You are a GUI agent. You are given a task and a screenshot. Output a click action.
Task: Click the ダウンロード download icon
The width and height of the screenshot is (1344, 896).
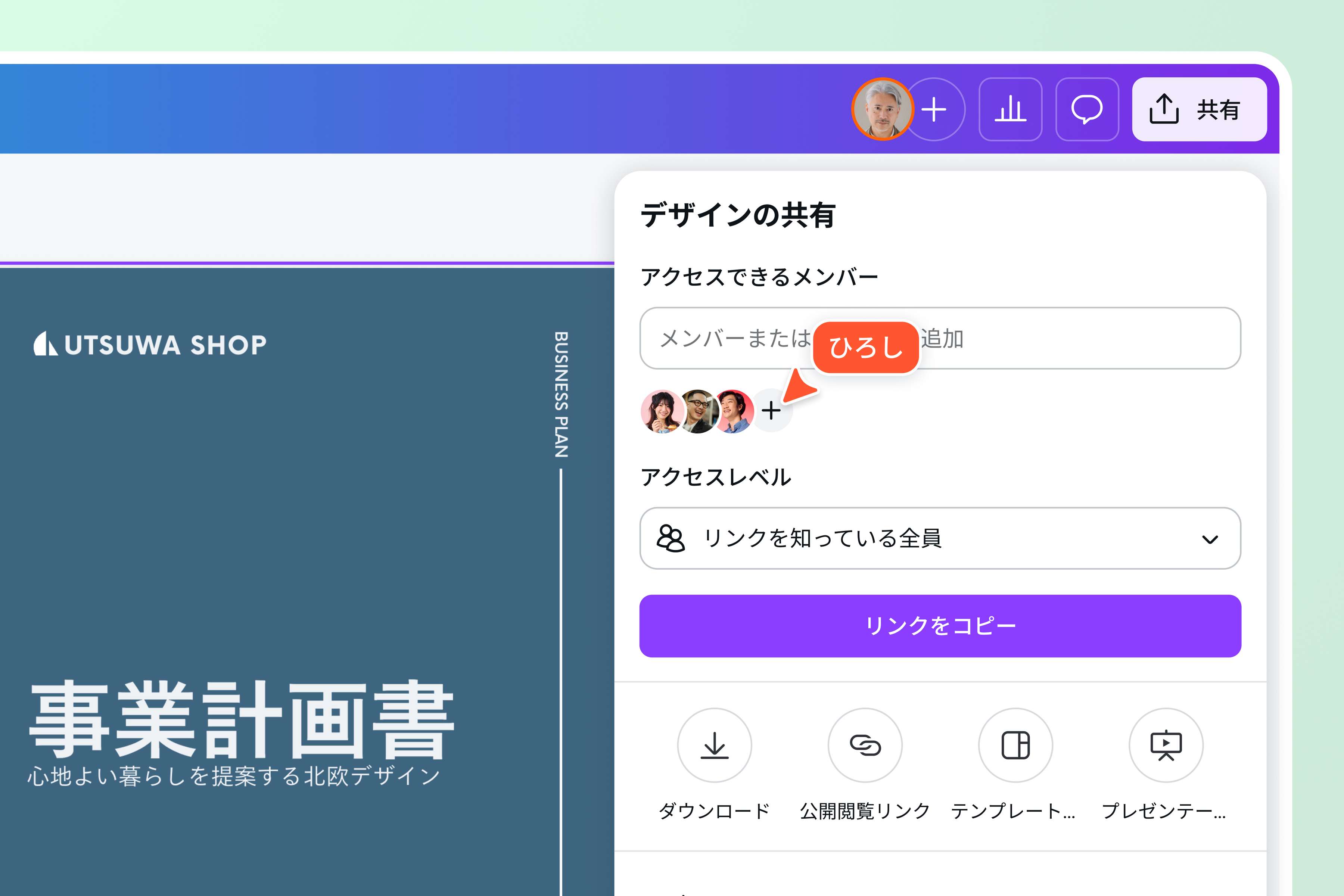pos(714,745)
